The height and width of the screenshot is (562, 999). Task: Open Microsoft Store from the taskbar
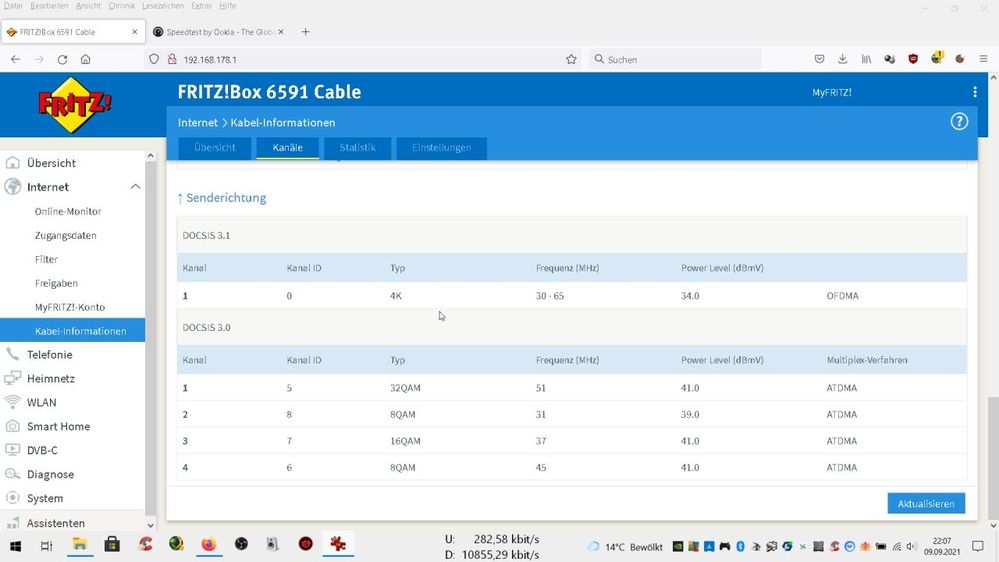112,544
